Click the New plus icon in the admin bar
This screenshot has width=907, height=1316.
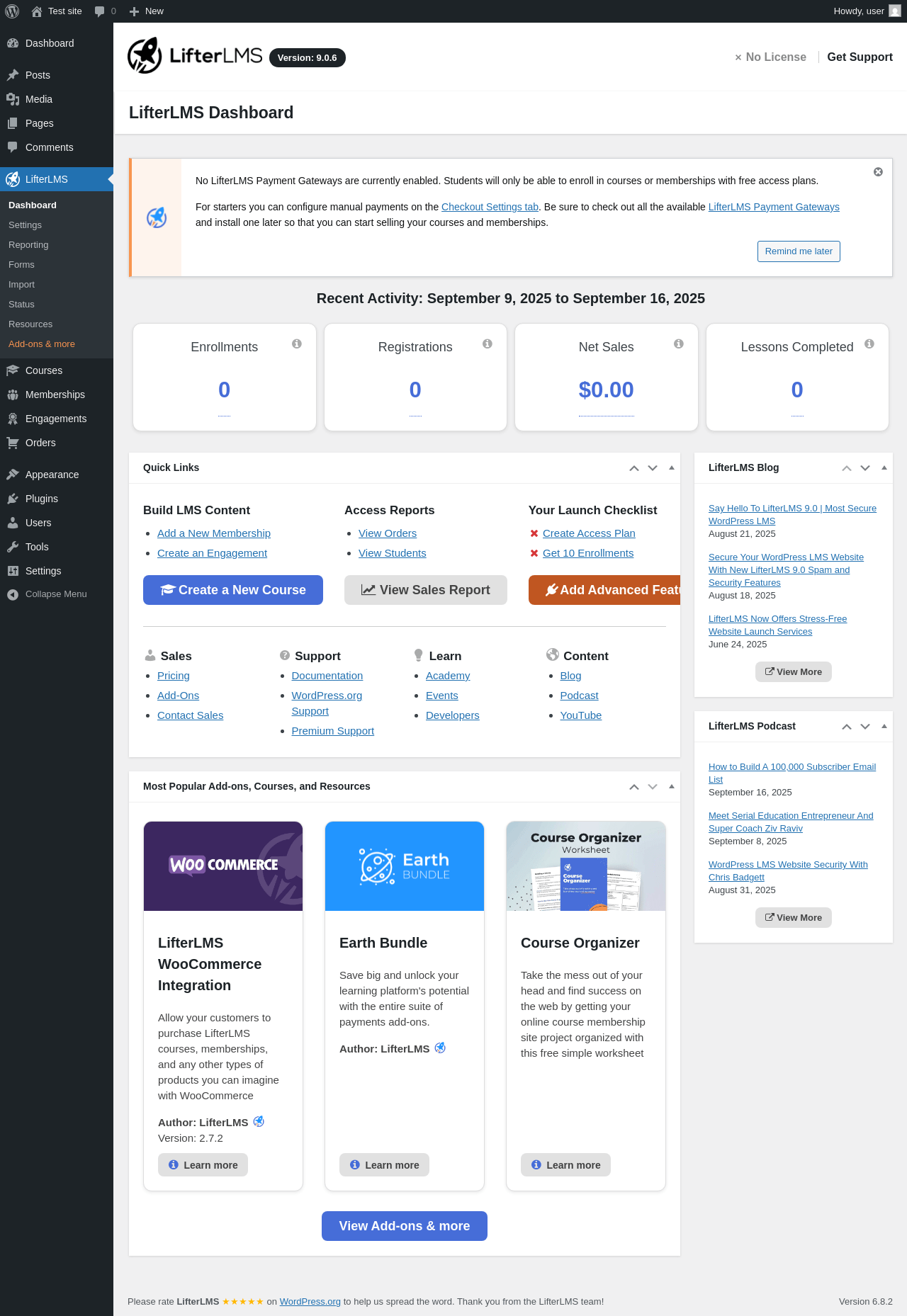coord(134,11)
